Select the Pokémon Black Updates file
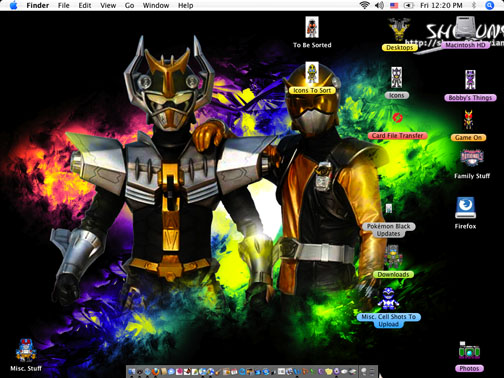This screenshot has width=504, height=378. pyautogui.click(x=389, y=209)
